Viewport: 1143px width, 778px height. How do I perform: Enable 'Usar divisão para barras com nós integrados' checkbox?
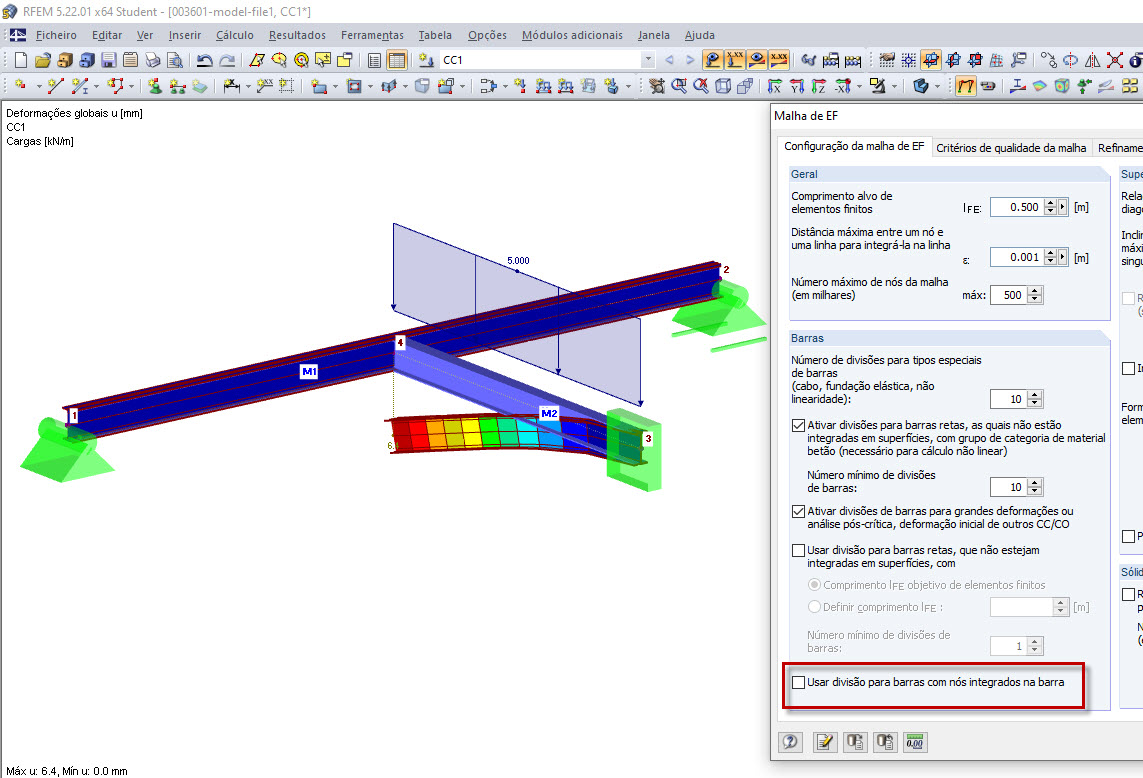coord(798,682)
